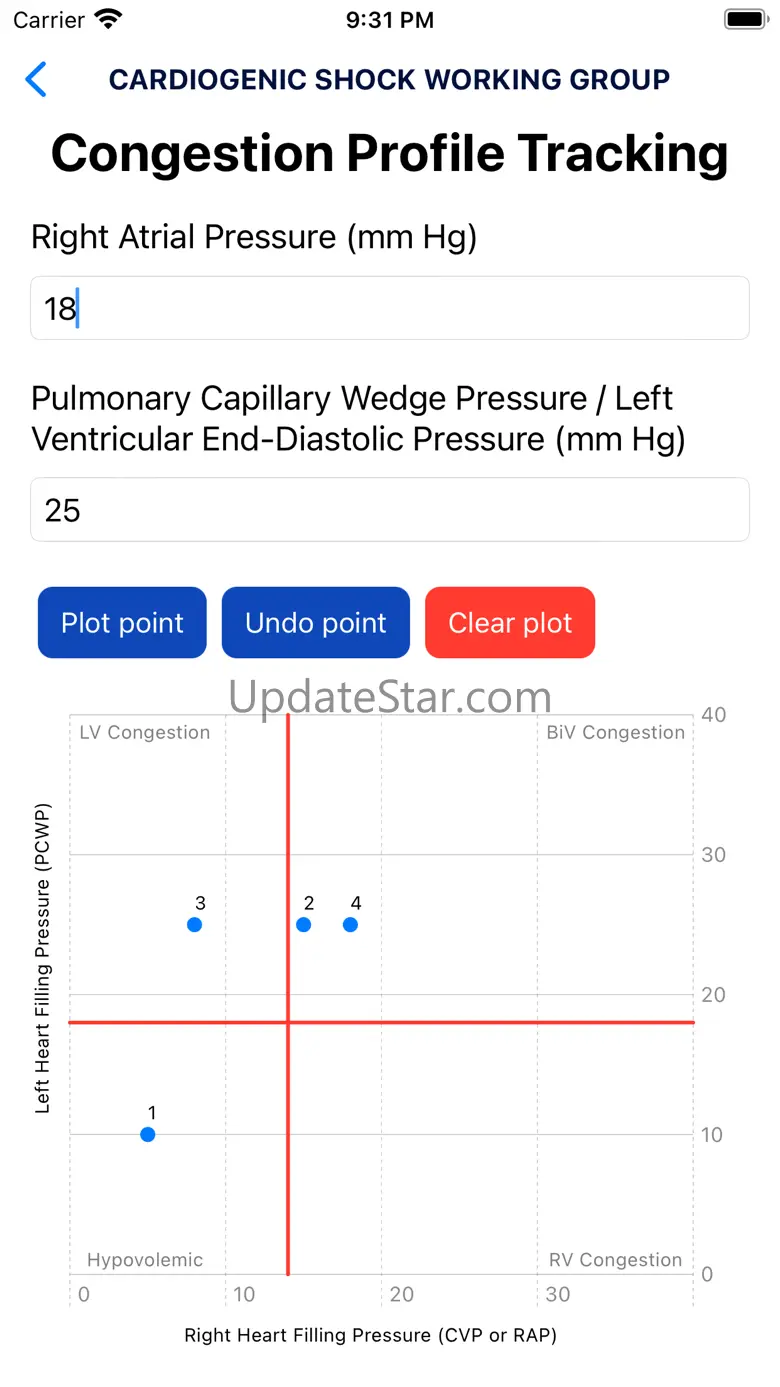Select data point 4 on the plot
Viewport: 780px width, 1387px height.
pos(350,924)
